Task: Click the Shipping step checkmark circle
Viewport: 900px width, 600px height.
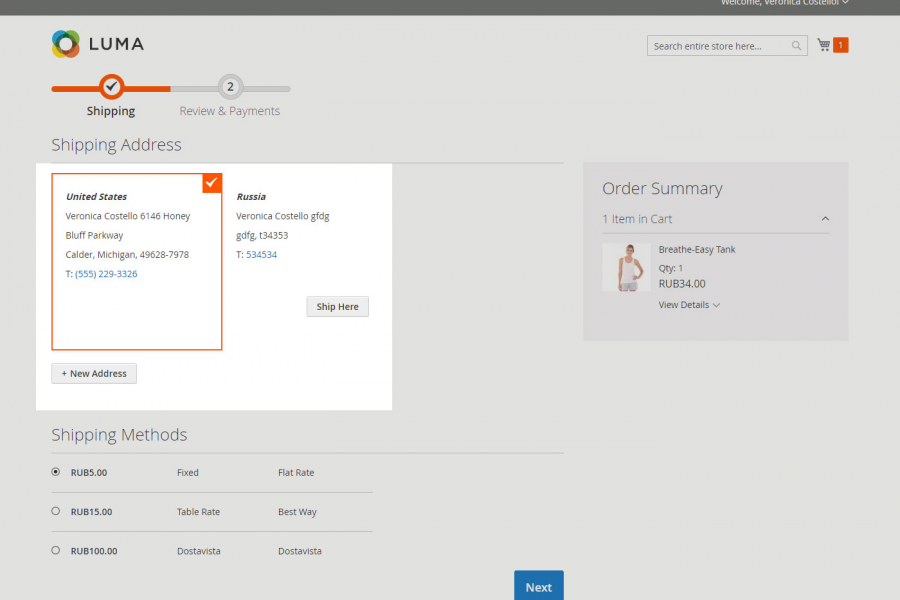Action: 111,87
